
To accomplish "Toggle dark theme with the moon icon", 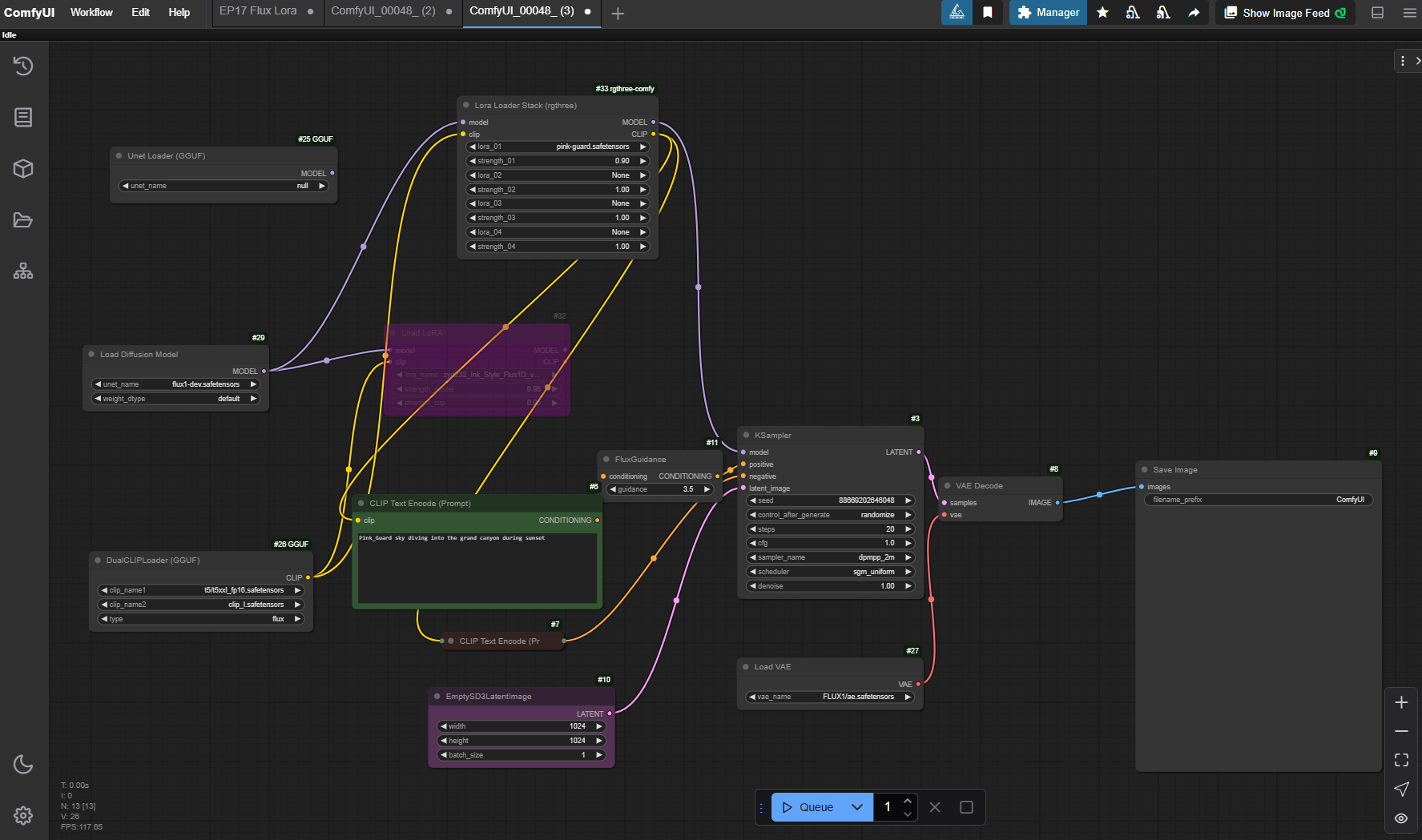I will pos(22,765).
